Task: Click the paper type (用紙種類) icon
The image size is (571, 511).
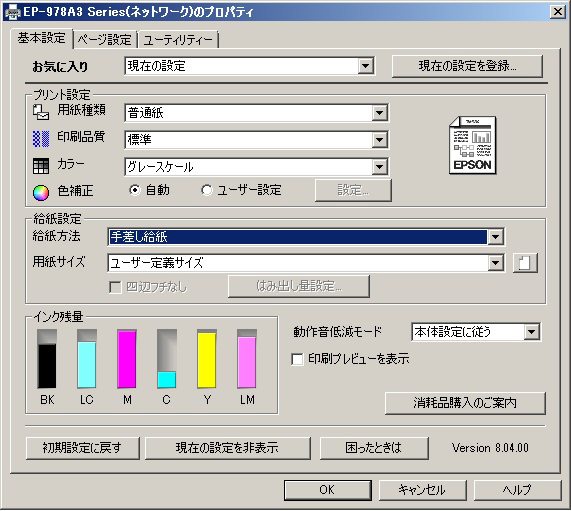Action: [41, 112]
